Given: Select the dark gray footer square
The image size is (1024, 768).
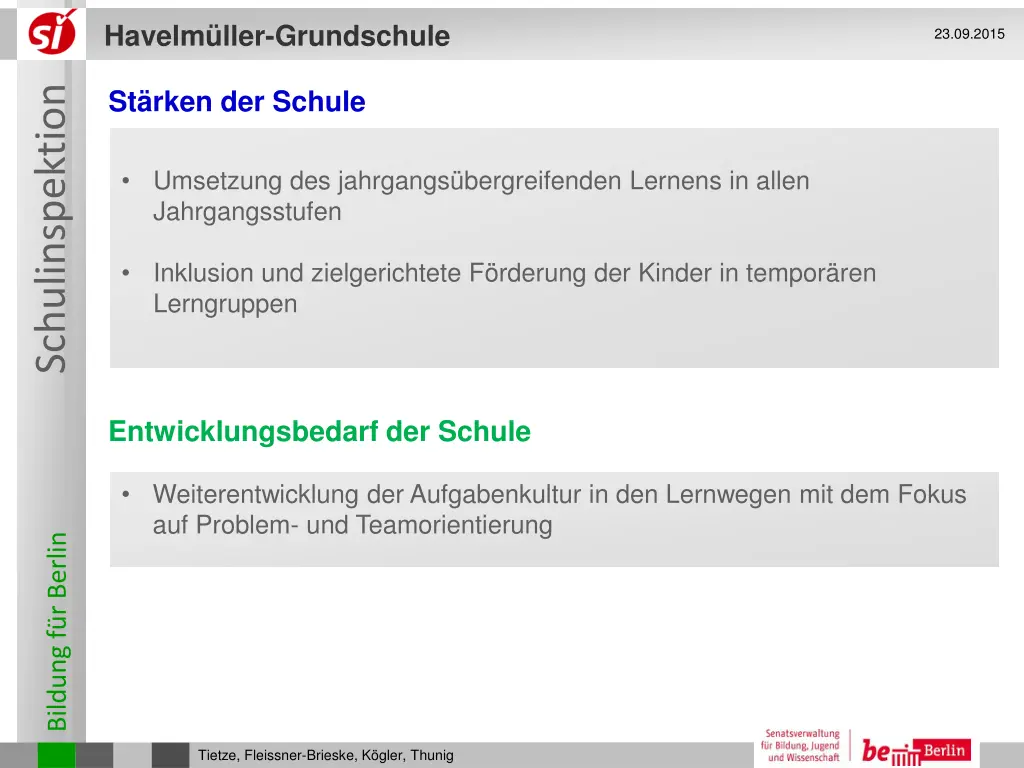Looking at the screenshot, I should pos(171,755).
